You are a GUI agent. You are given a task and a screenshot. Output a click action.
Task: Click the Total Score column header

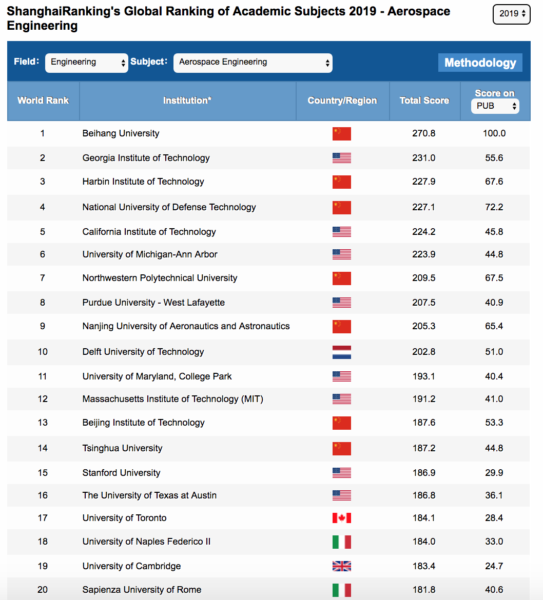point(424,101)
